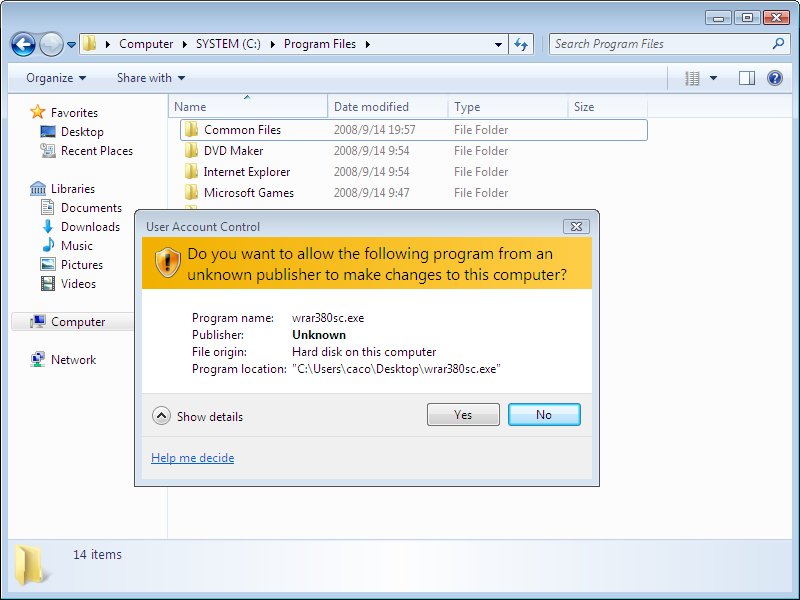Click the Back navigation arrow

[23, 44]
